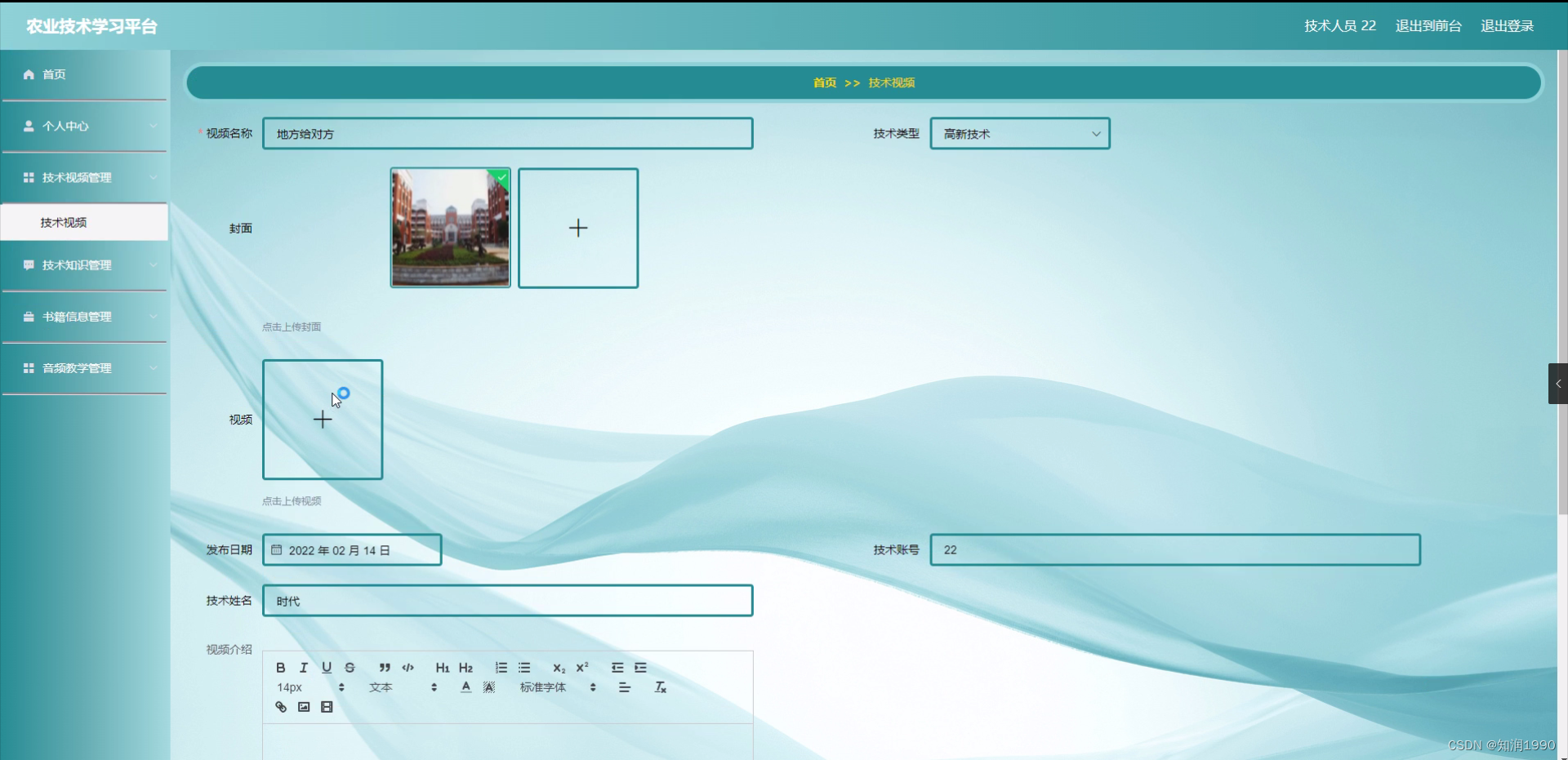Toggle underline in the rich text toolbar
The height and width of the screenshot is (760, 1568).
[326, 667]
